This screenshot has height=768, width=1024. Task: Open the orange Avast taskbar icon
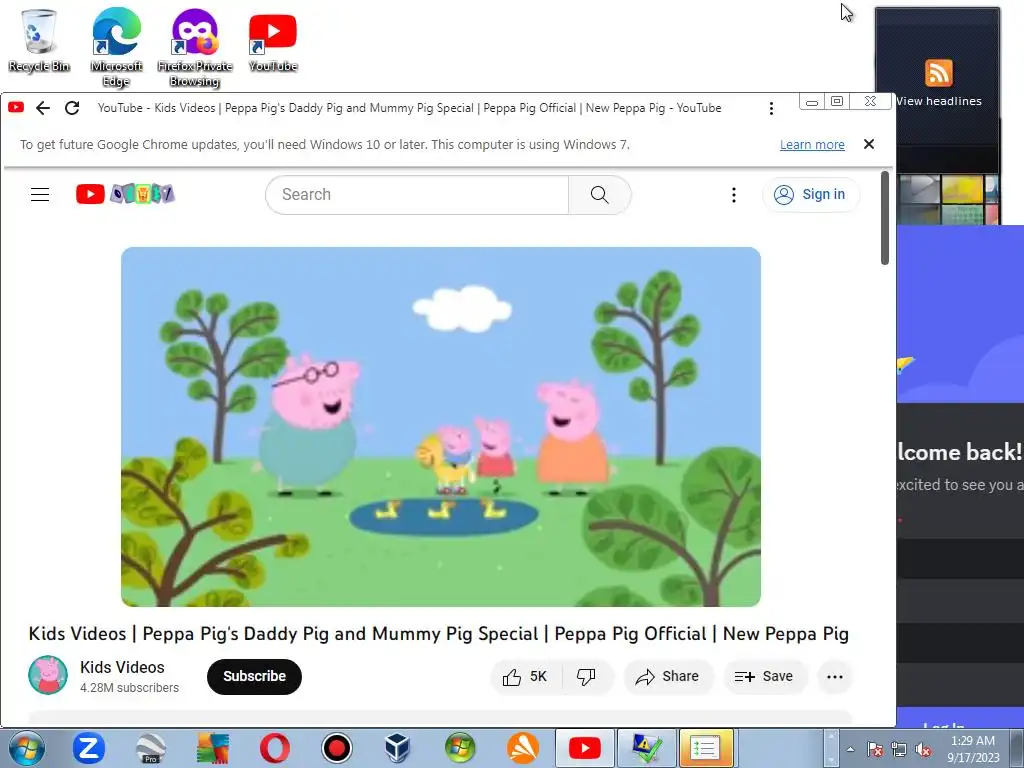(x=522, y=748)
